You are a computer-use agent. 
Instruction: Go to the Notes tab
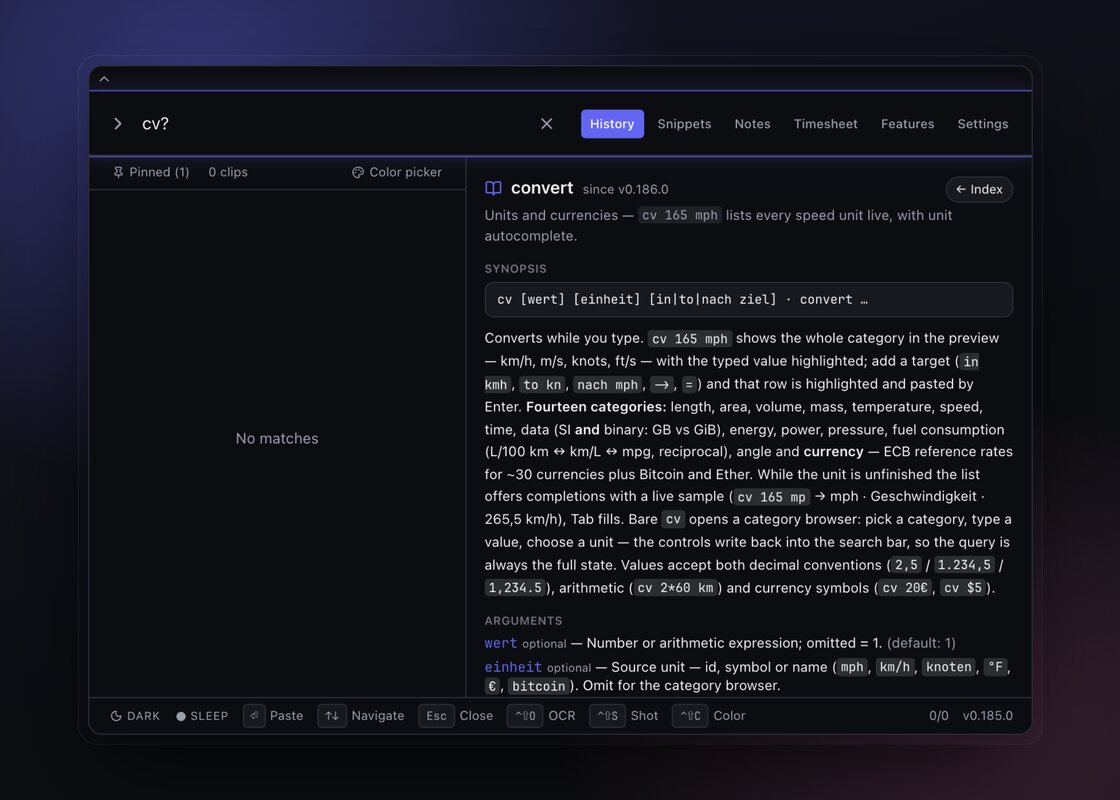pos(752,124)
